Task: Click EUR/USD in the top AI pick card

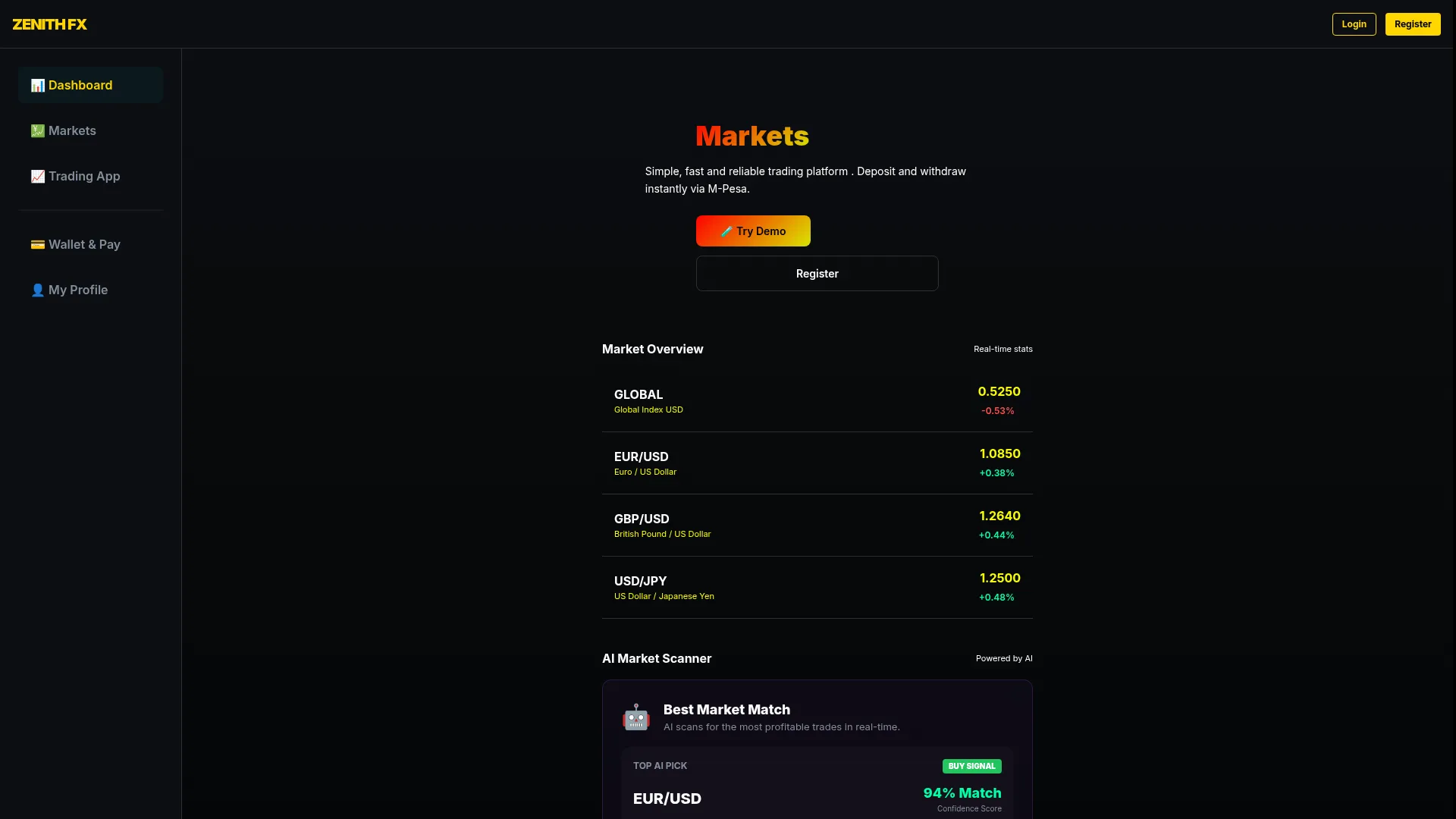Action: 667,799
